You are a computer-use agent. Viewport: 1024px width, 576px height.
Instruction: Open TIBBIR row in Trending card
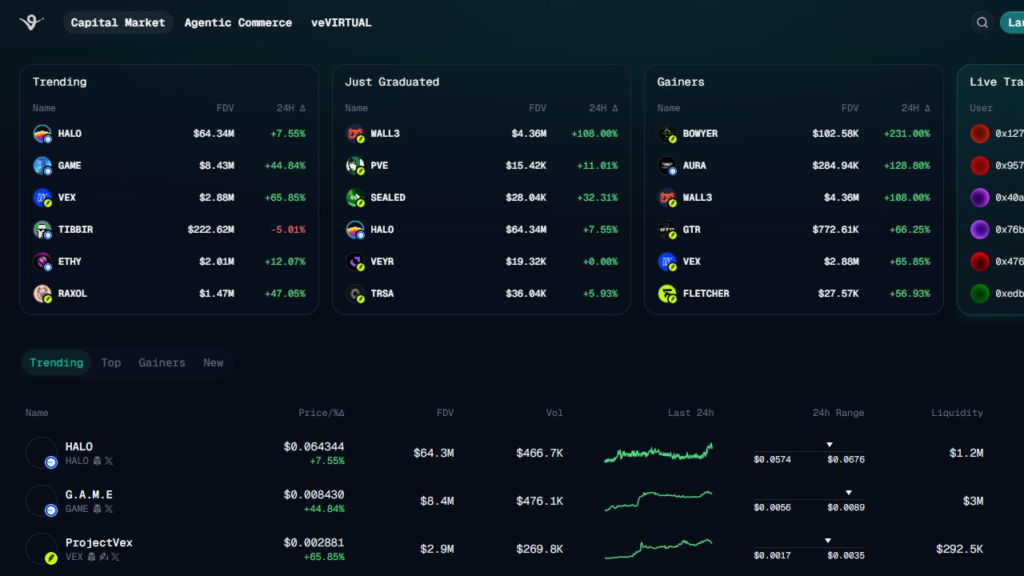(x=168, y=229)
